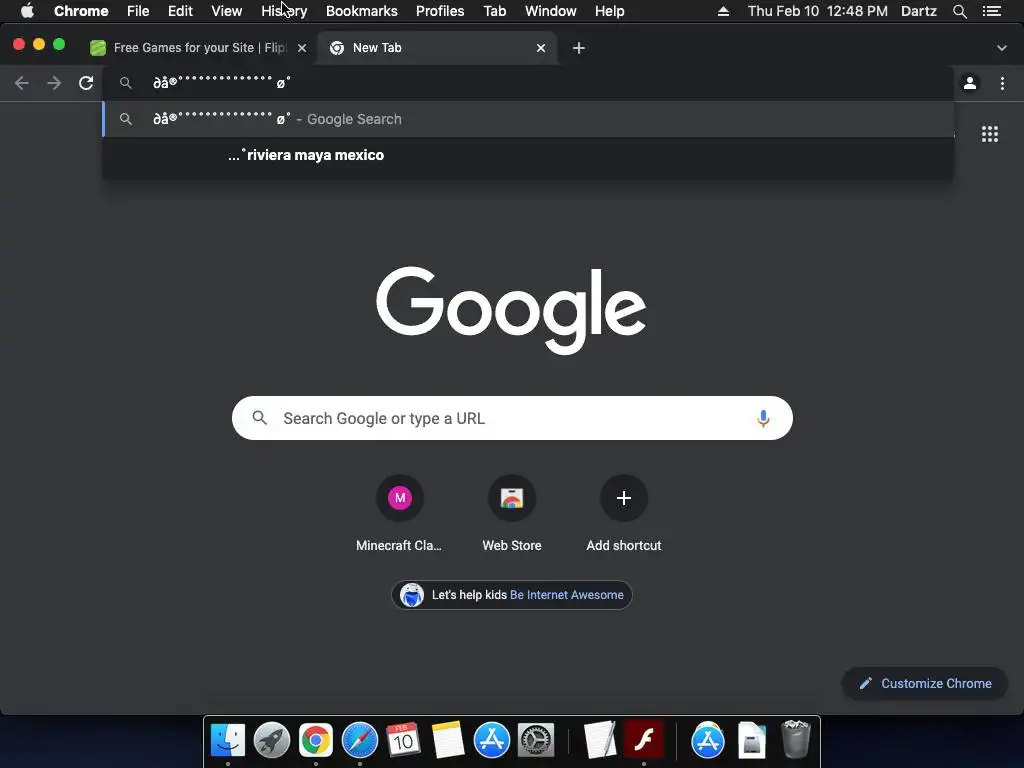This screenshot has height=768, width=1024.
Task: Open Notification Center list icon
Action: pyautogui.click(x=991, y=11)
